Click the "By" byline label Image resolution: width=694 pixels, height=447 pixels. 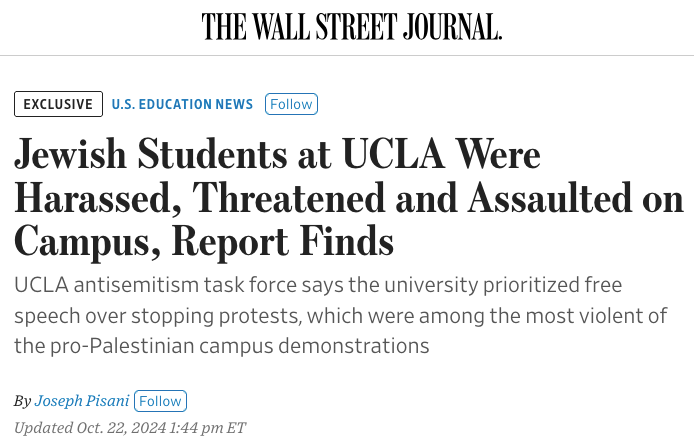click(x=22, y=401)
